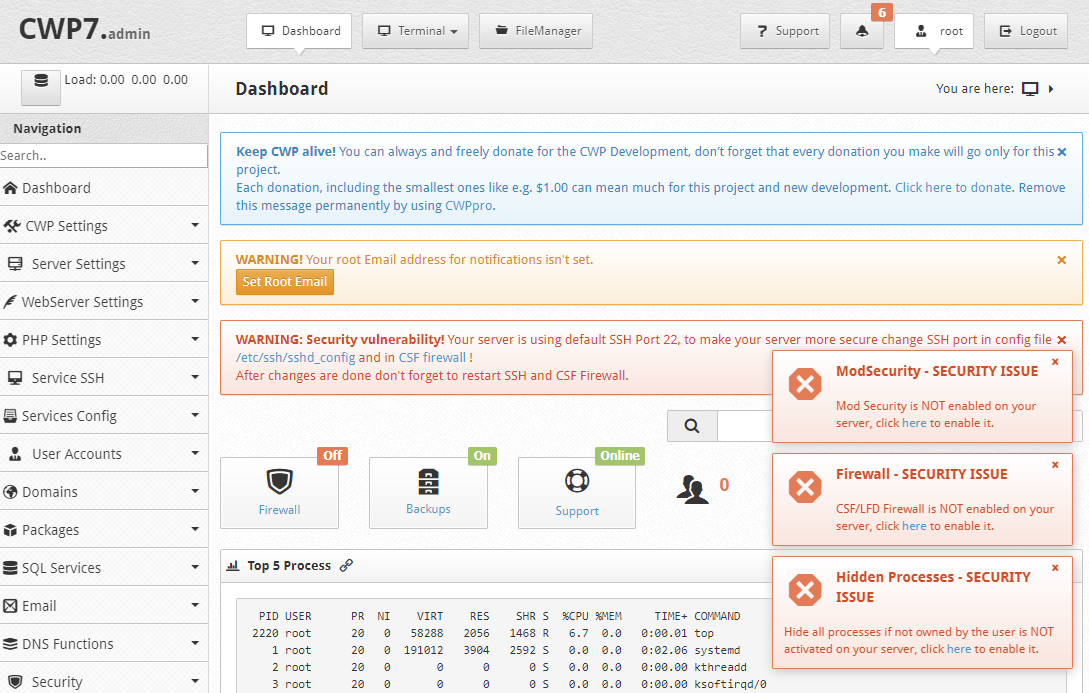Open the Backups server icon tile

coord(428,493)
